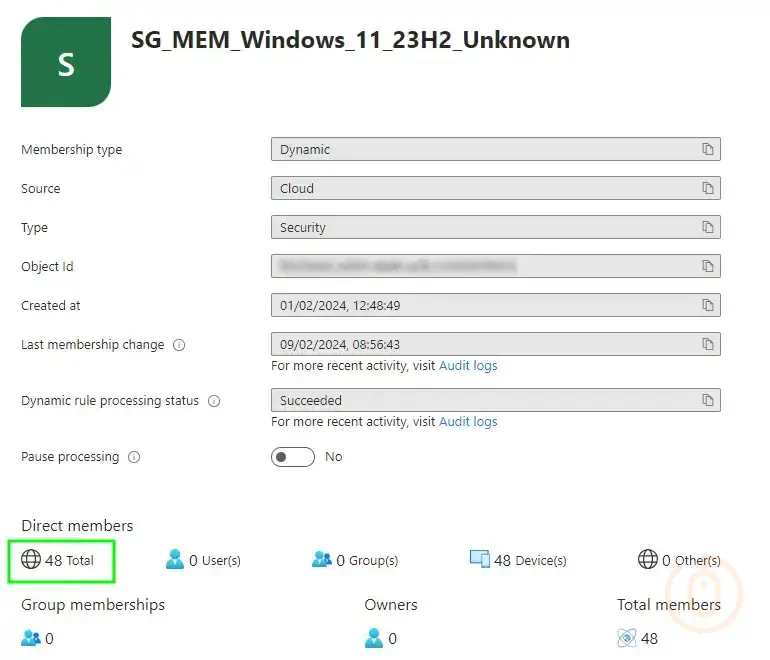The image size is (770, 660).
Task: Click info icon beside Dynamic rule processing status
Action: point(214,401)
